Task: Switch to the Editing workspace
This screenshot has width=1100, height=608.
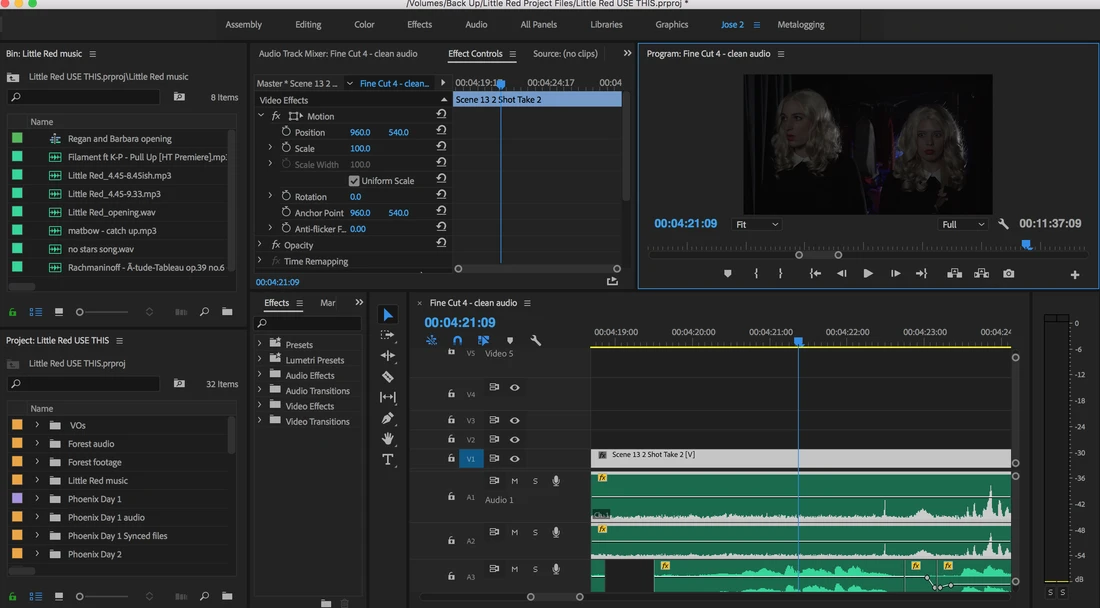Action: [x=308, y=25]
